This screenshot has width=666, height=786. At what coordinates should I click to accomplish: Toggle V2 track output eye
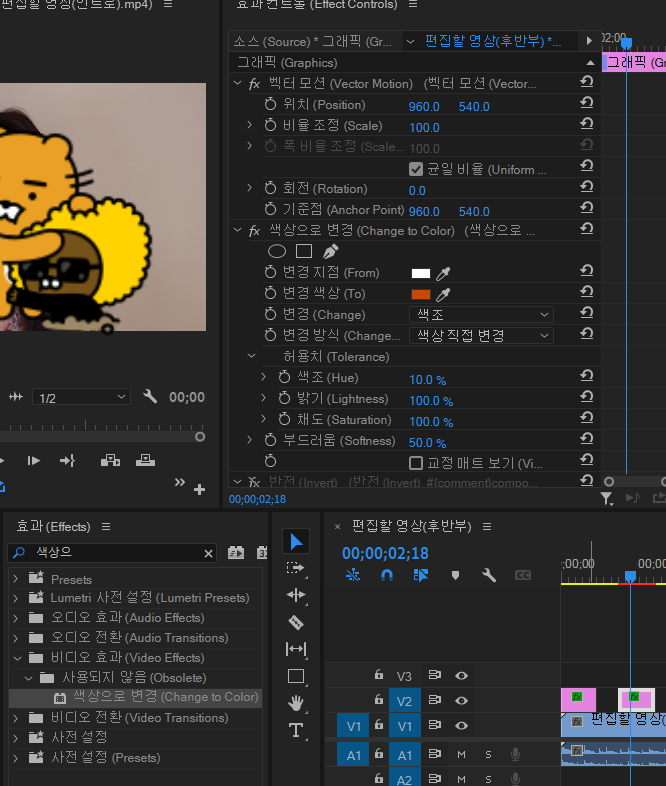coord(462,700)
